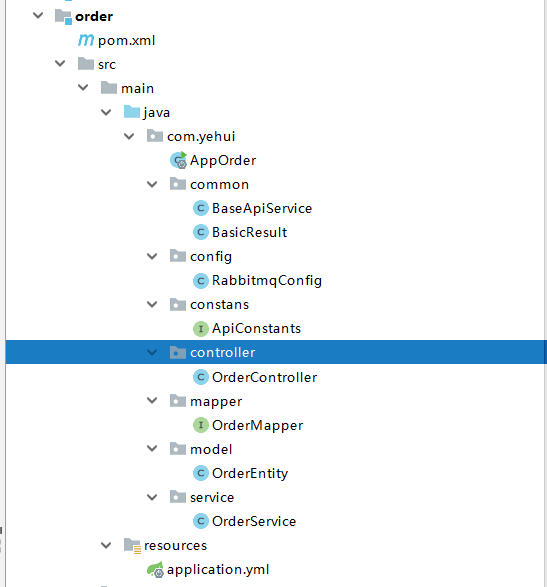Click the OrderMapper interface icon
The image size is (547, 587).
click(201, 425)
